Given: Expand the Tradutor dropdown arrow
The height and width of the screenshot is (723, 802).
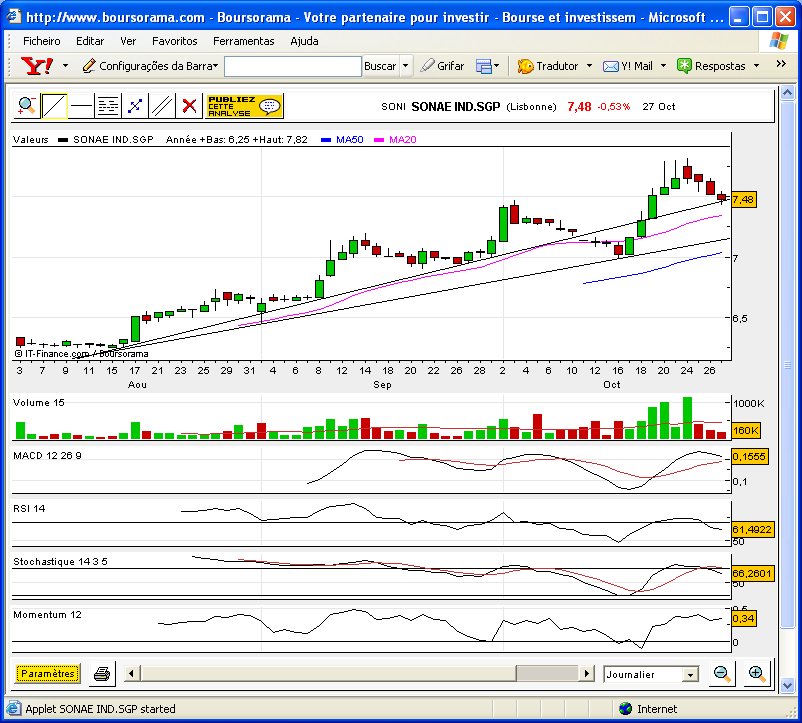Looking at the screenshot, I should [589, 66].
